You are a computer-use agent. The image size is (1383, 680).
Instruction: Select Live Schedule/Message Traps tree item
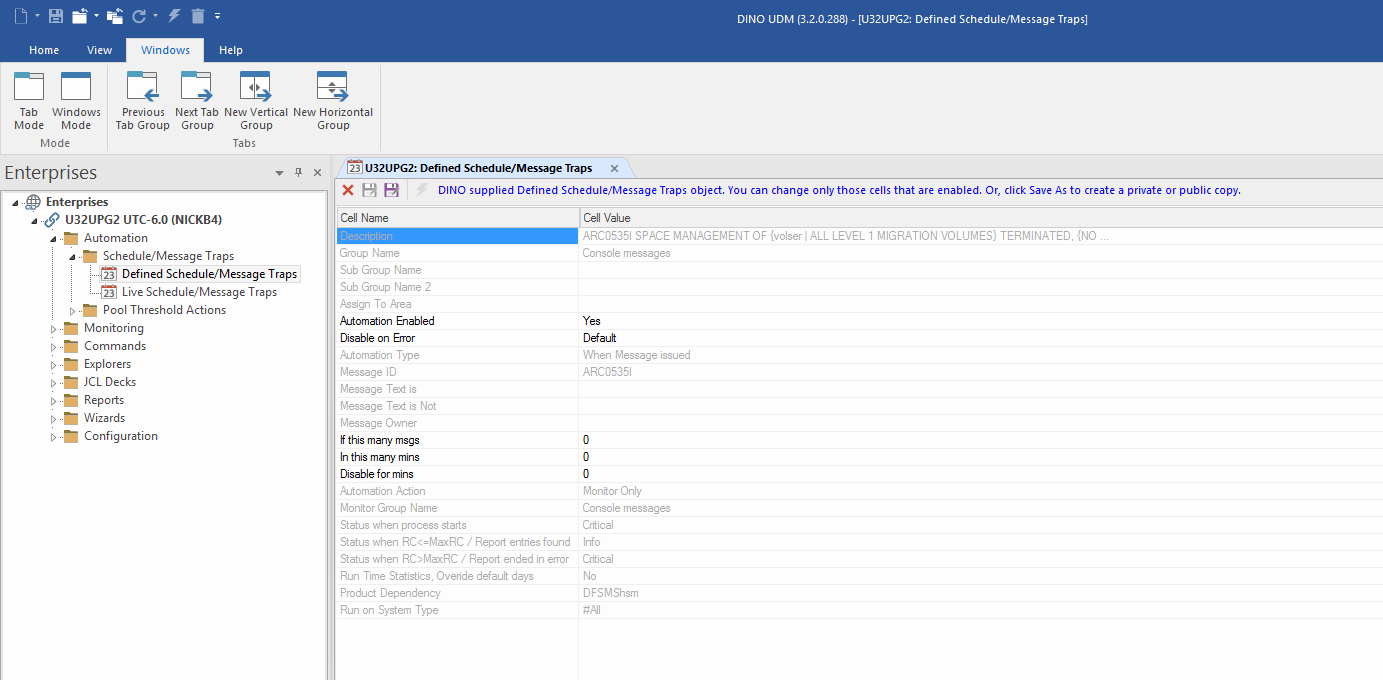pos(199,292)
